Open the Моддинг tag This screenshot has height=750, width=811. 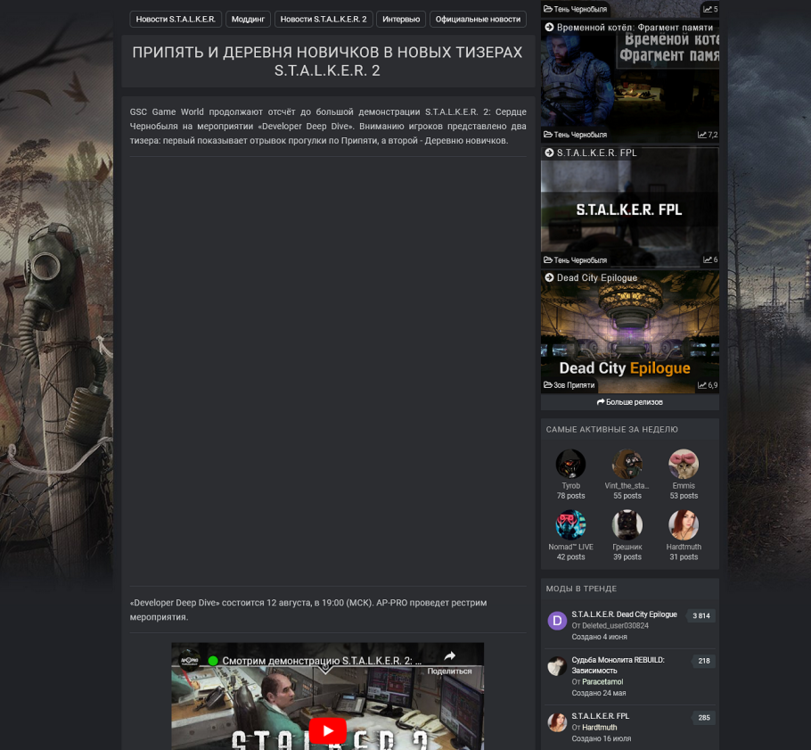(248, 19)
